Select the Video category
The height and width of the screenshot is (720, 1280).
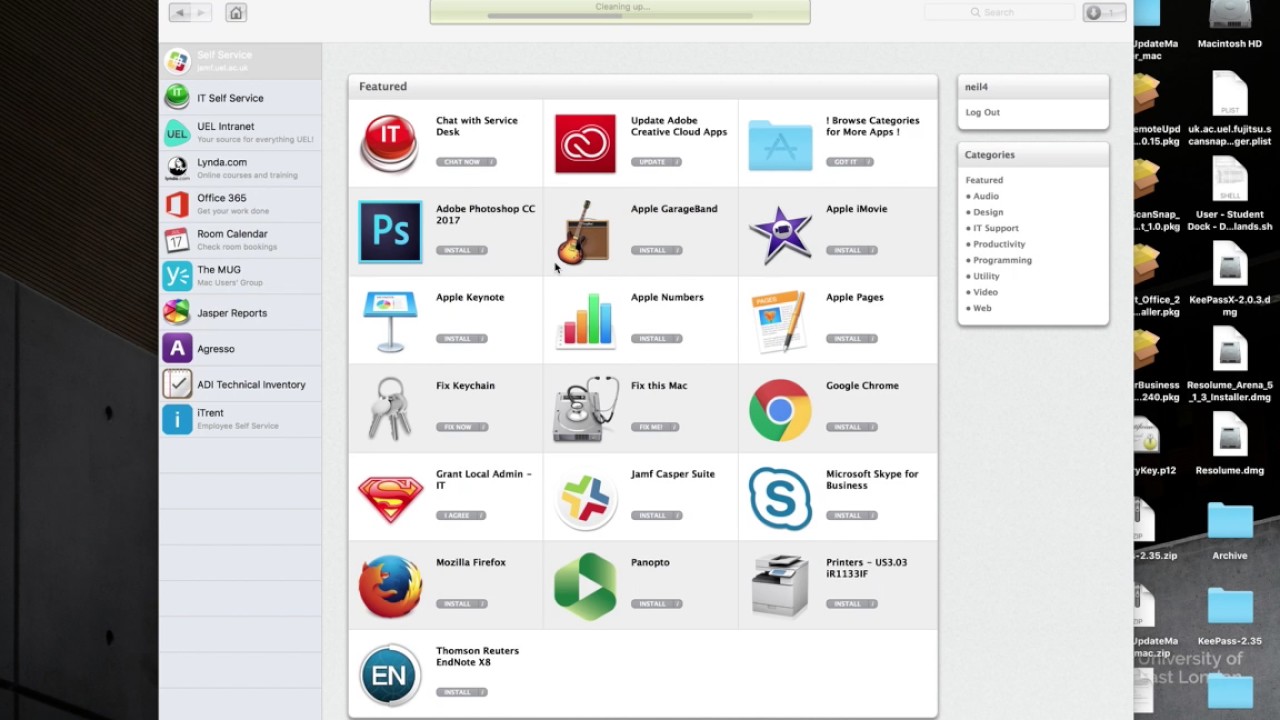point(985,292)
